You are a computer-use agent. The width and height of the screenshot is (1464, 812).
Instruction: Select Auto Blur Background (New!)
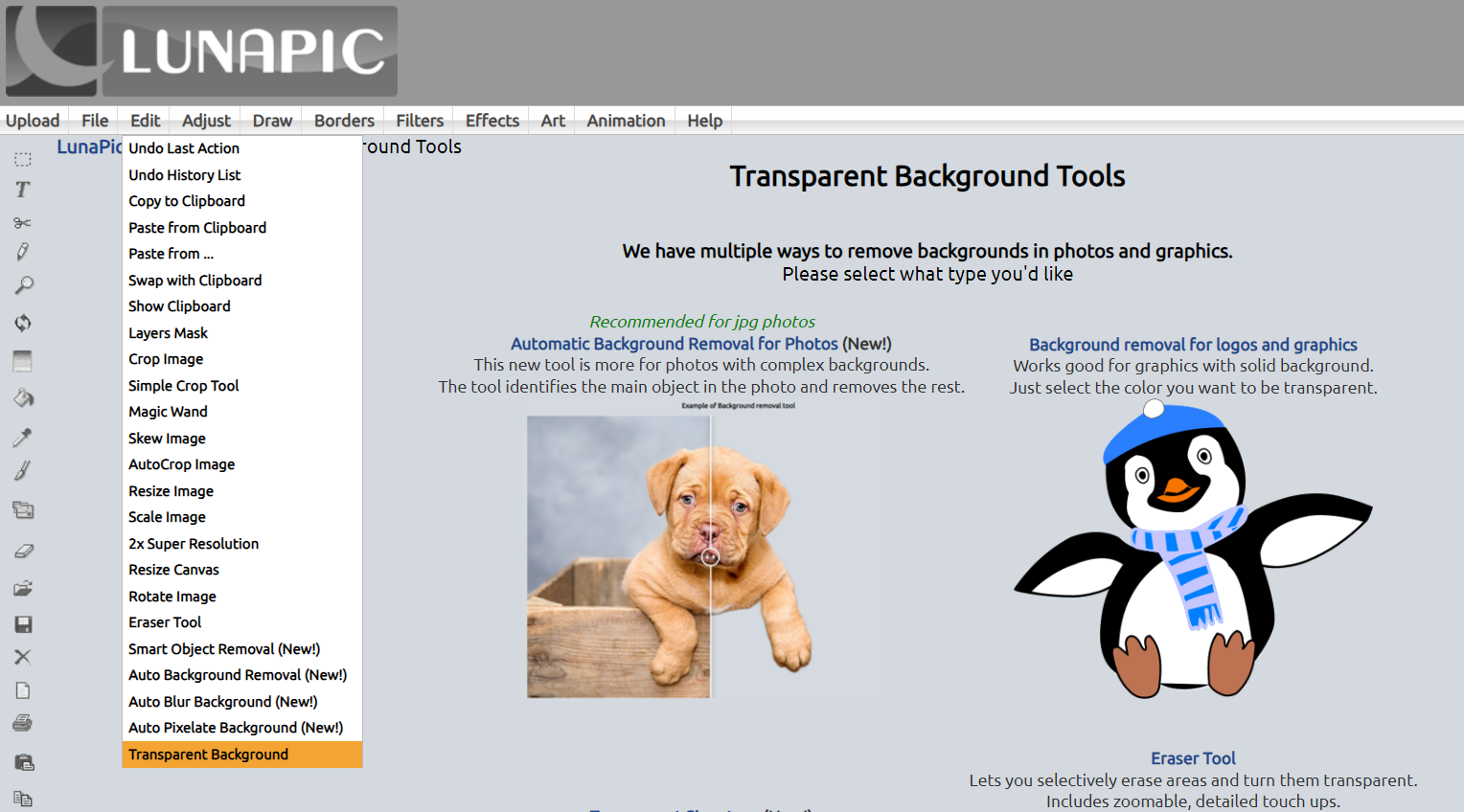pyautogui.click(x=242, y=702)
